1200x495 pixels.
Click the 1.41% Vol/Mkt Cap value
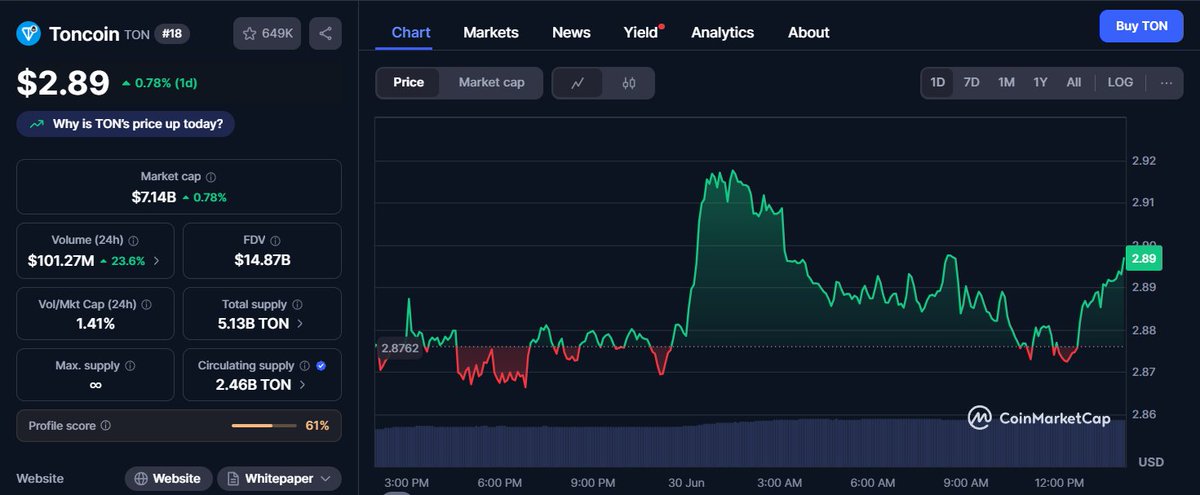coord(96,323)
